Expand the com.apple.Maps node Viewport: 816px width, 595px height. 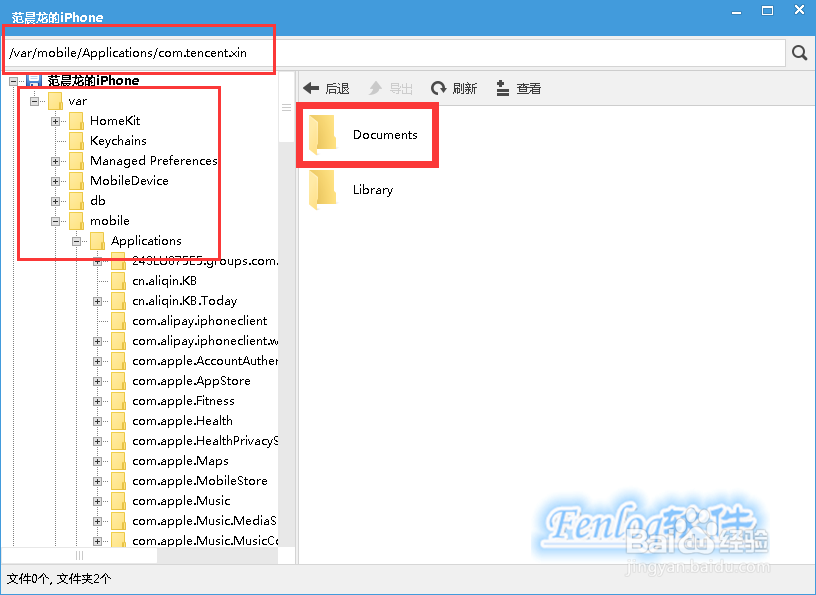tap(97, 461)
